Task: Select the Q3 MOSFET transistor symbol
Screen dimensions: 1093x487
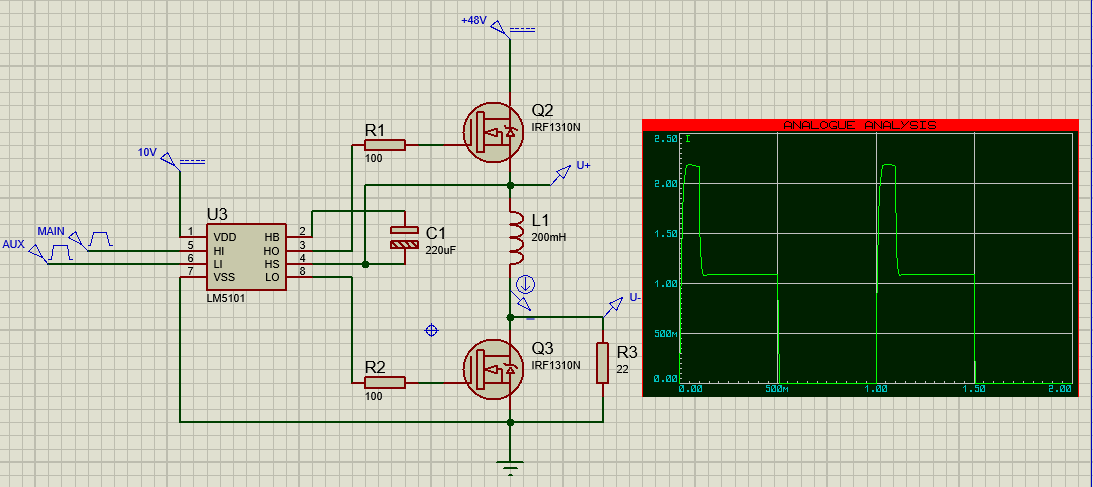Action: 494,369
